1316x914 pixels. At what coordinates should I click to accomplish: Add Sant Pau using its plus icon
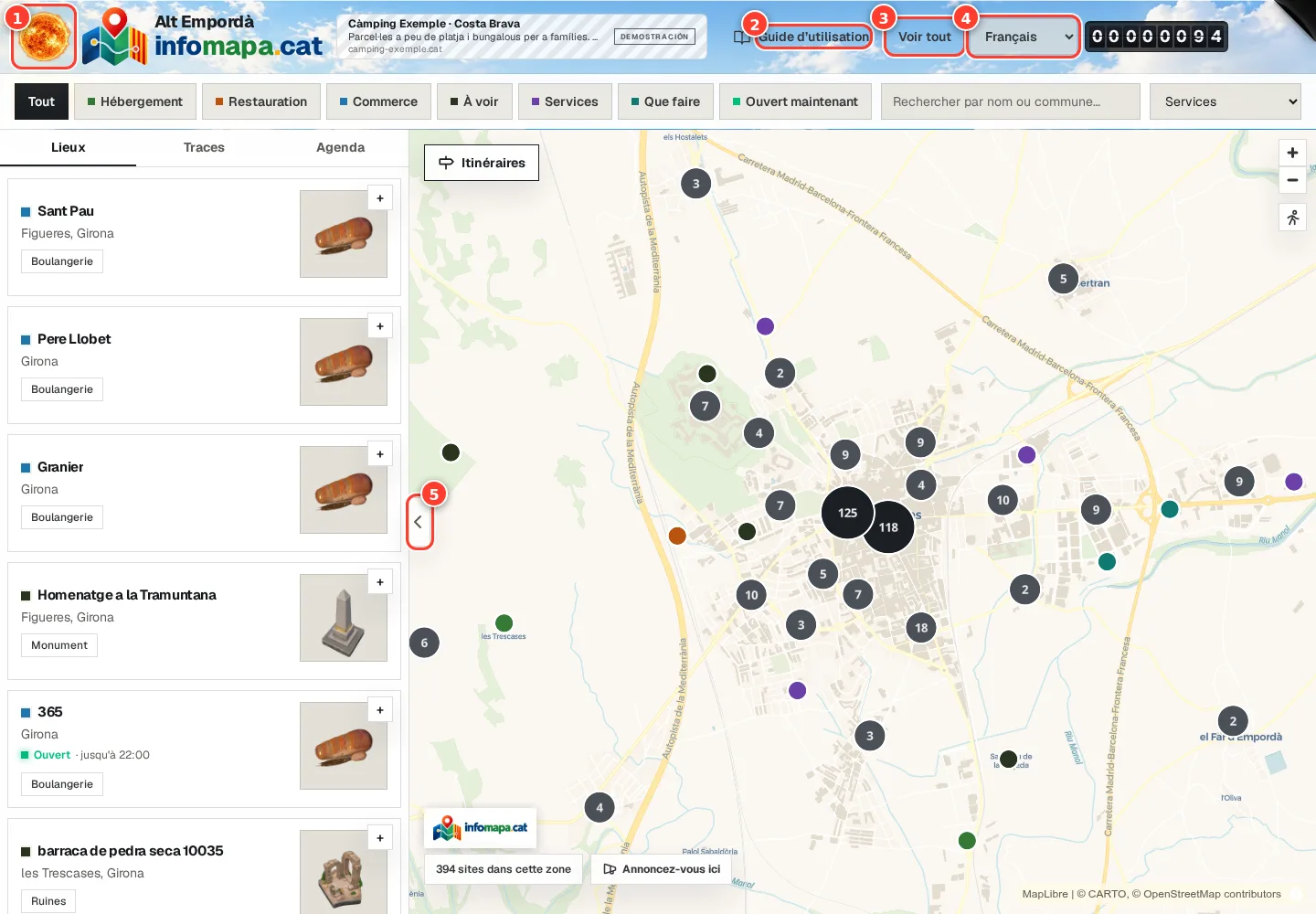[380, 198]
